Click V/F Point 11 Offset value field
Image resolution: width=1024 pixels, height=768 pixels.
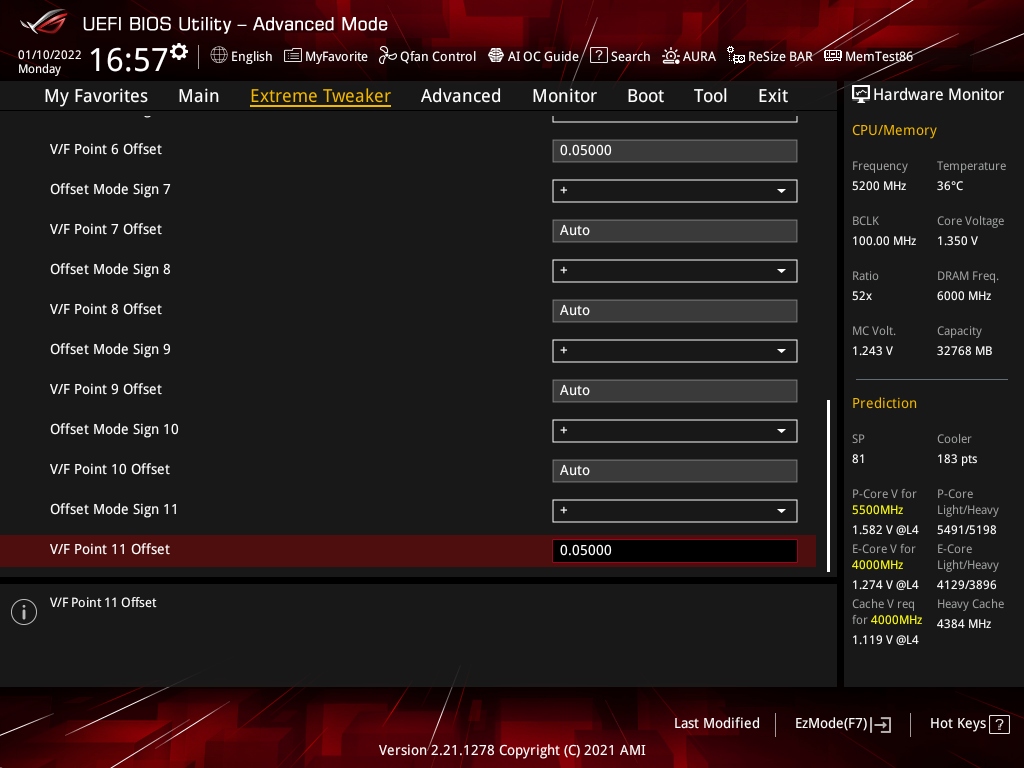click(675, 551)
